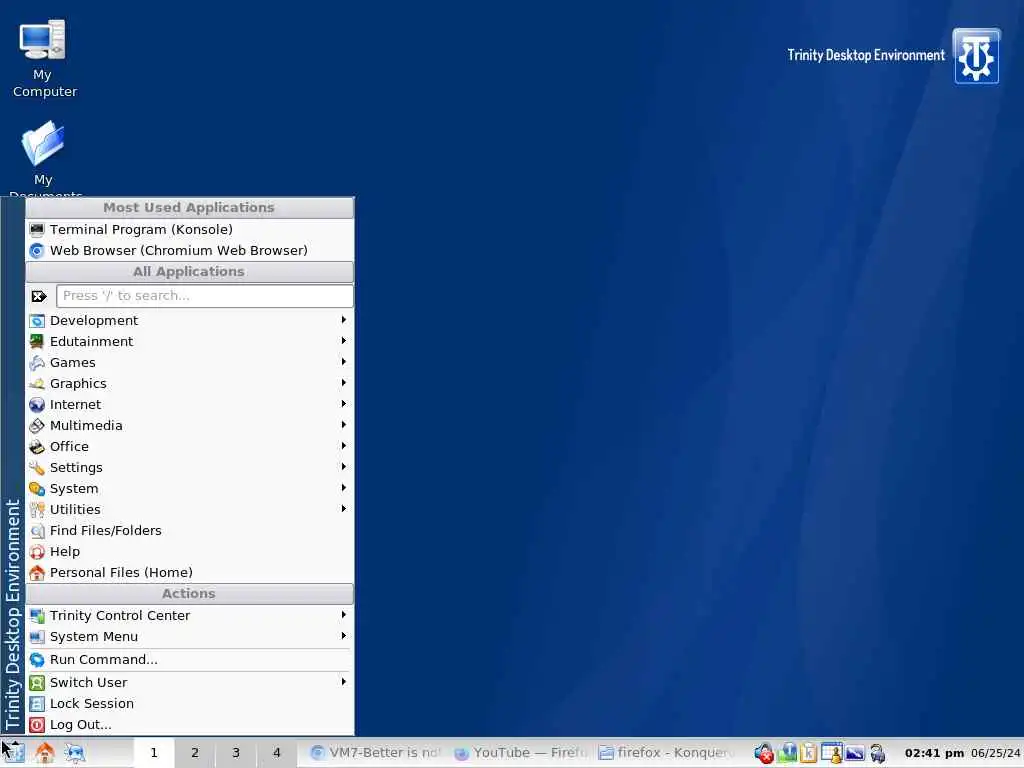Activate the VM7-Better taskbar window

coord(377,752)
